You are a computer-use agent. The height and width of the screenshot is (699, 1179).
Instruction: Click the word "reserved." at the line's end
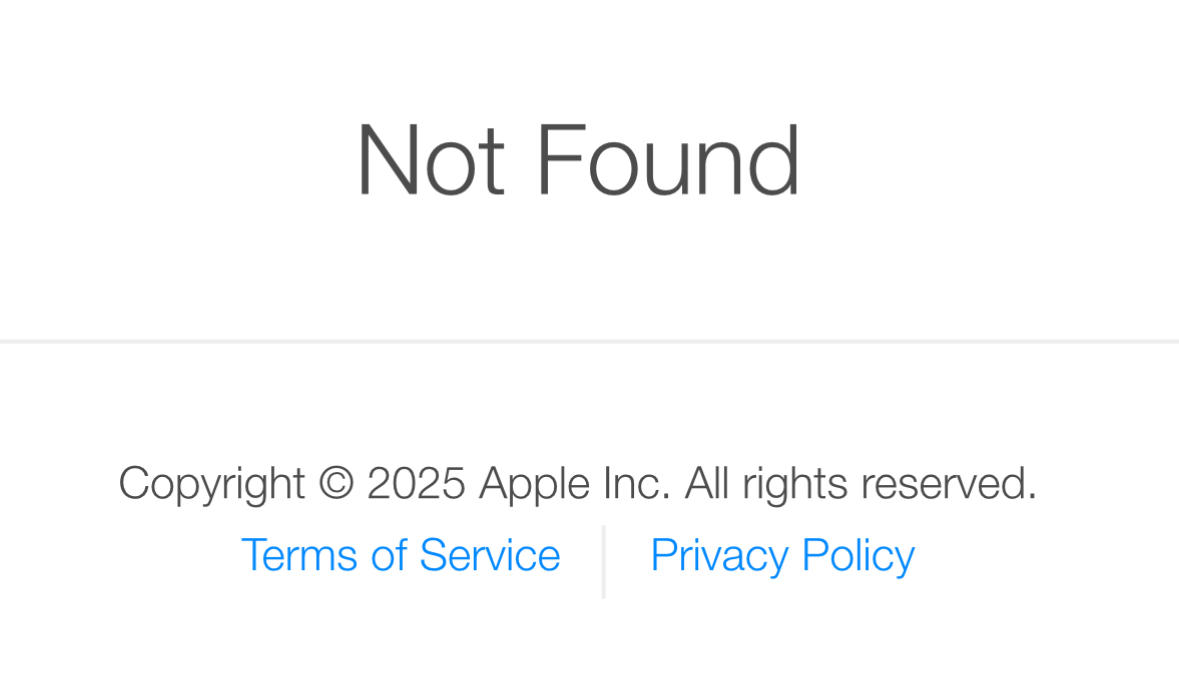(949, 483)
